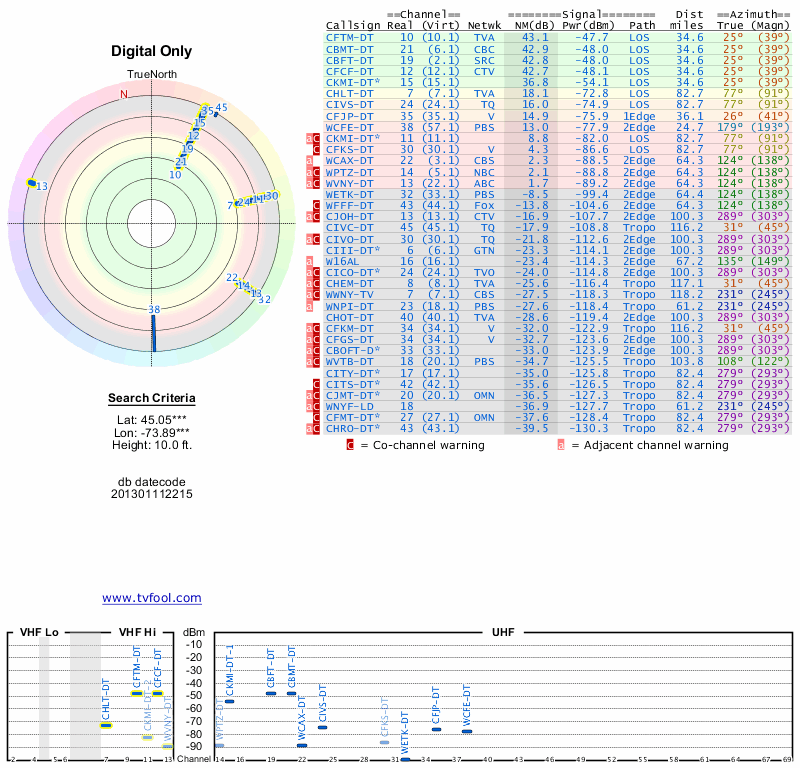The width and height of the screenshot is (800, 768).
Task: Select callsign CFKM-DT in the table
Action: pos(349,329)
